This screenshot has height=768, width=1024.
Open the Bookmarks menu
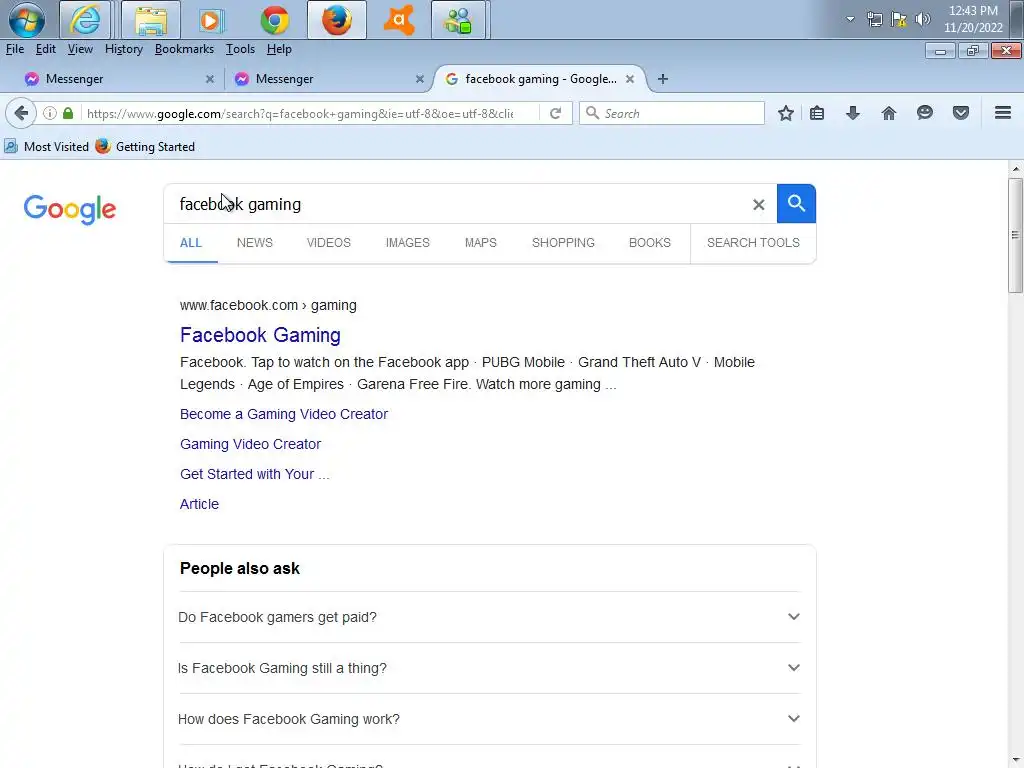tap(184, 49)
